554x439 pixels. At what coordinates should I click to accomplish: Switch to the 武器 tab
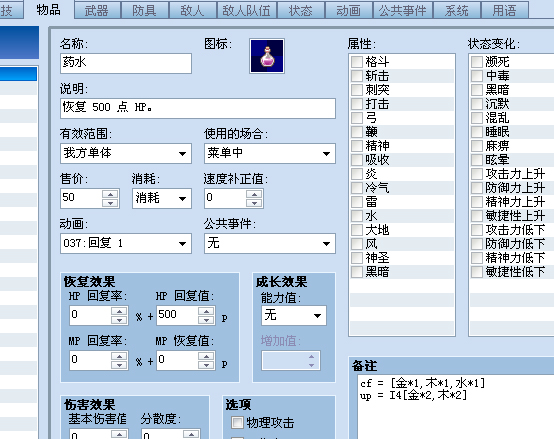pos(97,11)
